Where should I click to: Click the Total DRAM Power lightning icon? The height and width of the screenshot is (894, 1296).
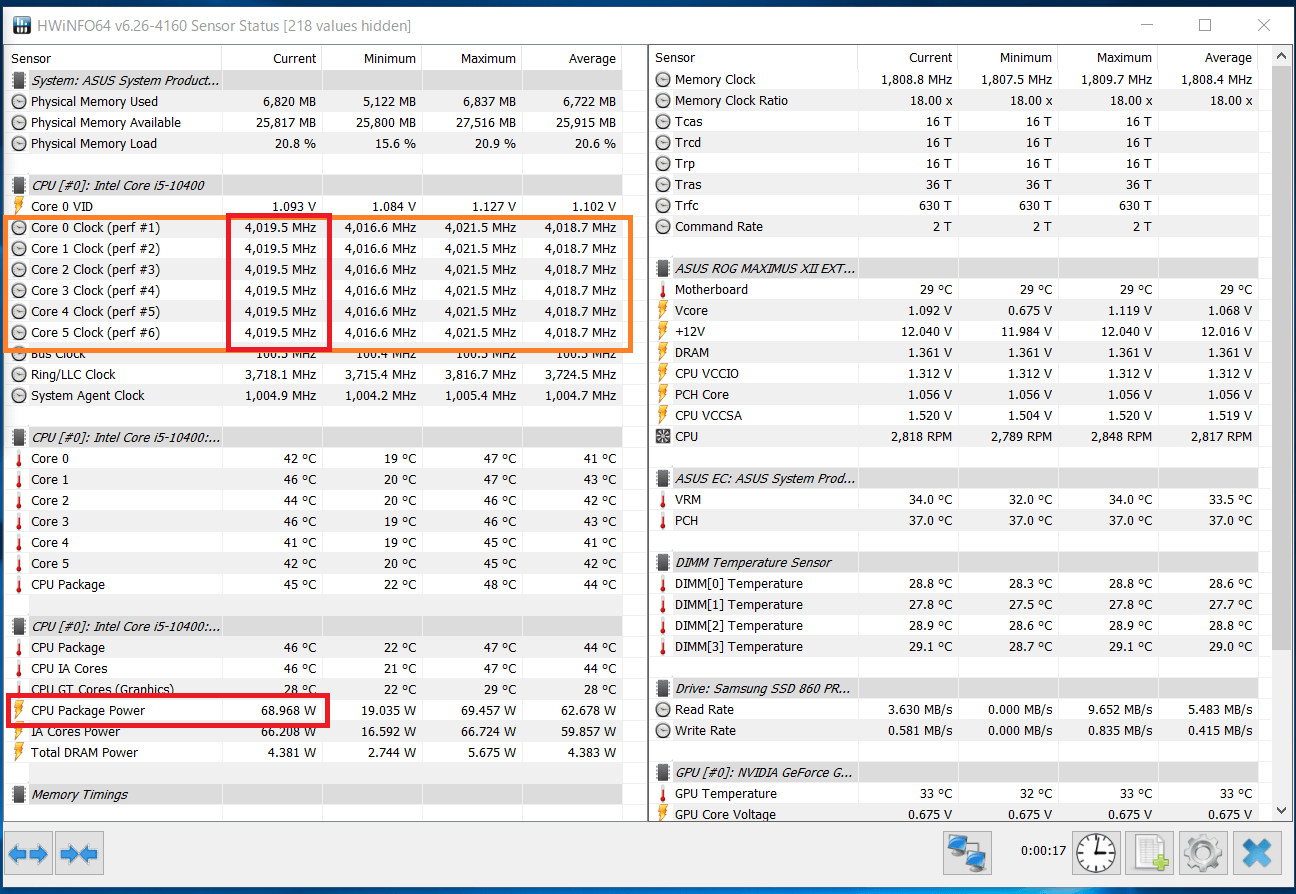click(x=19, y=752)
